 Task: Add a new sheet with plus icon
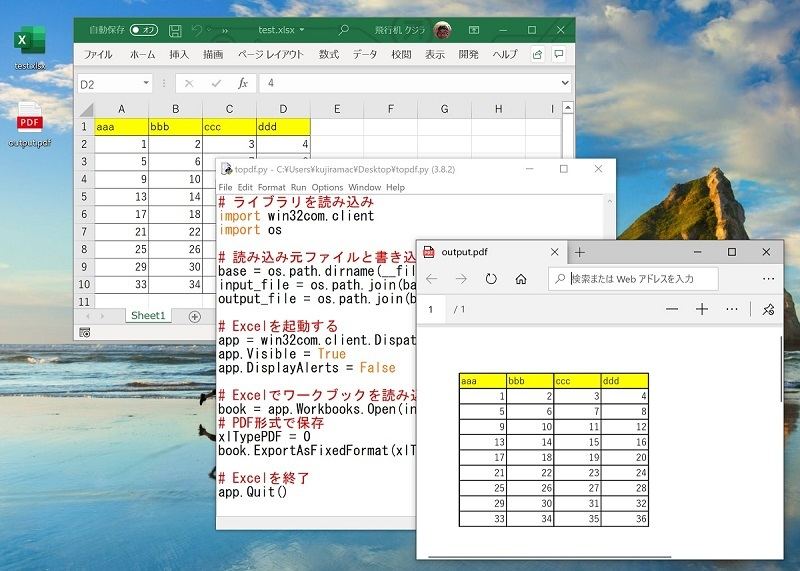(194, 317)
